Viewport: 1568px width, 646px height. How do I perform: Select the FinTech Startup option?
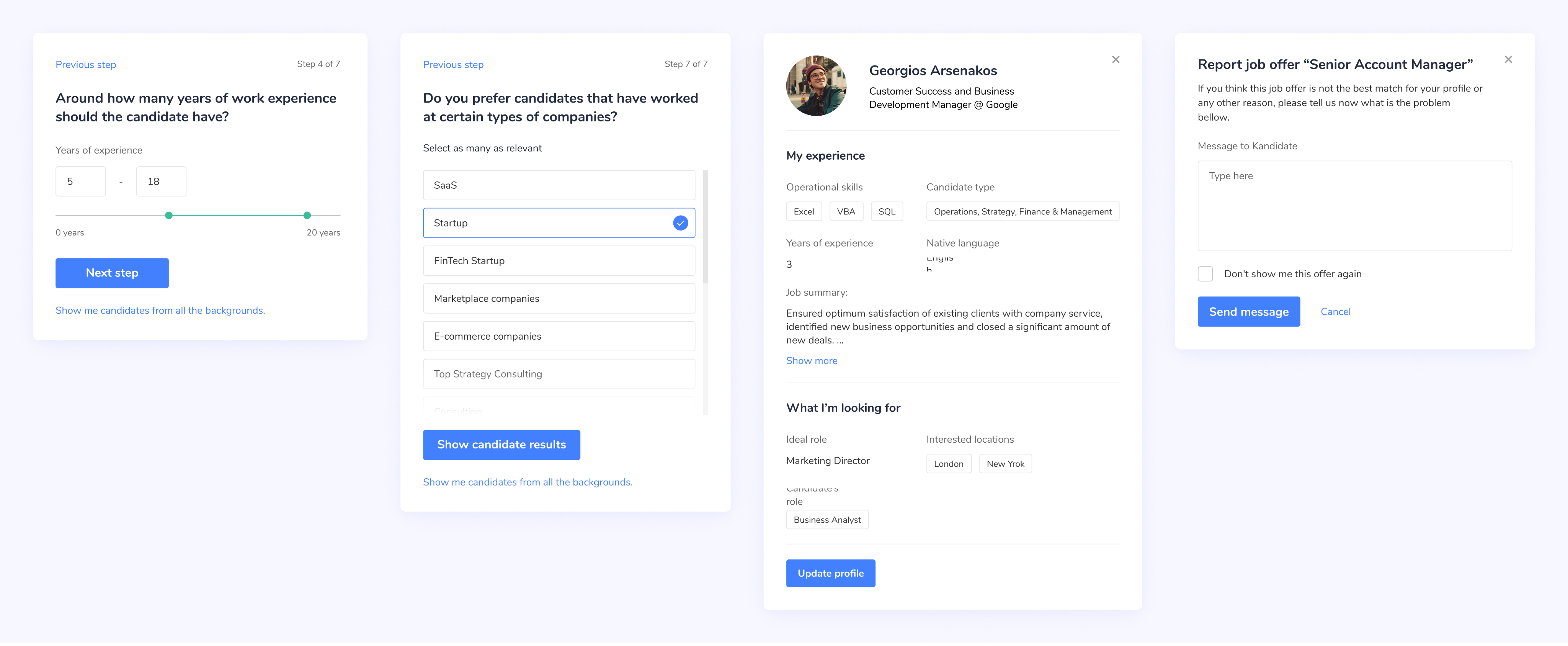pyautogui.click(x=558, y=261)
